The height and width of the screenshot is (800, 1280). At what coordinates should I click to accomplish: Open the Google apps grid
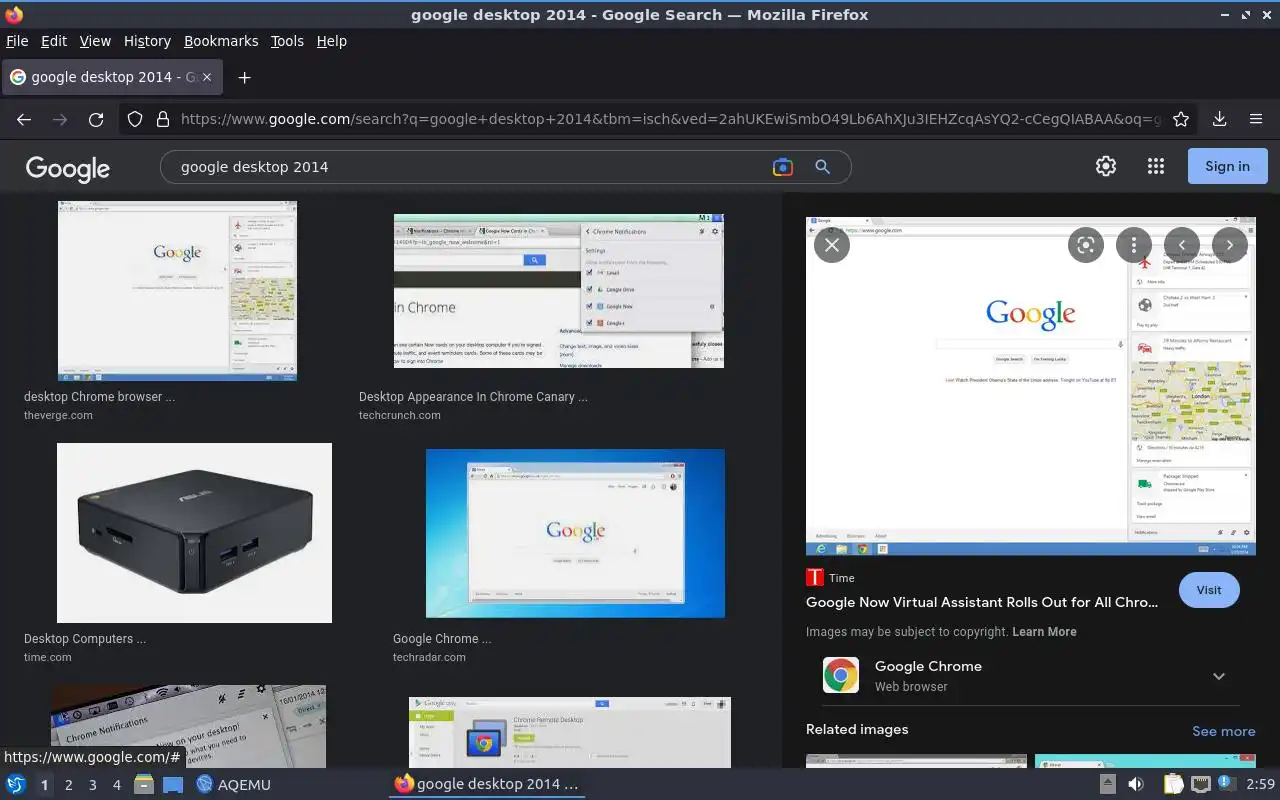tap(1156, 166)
